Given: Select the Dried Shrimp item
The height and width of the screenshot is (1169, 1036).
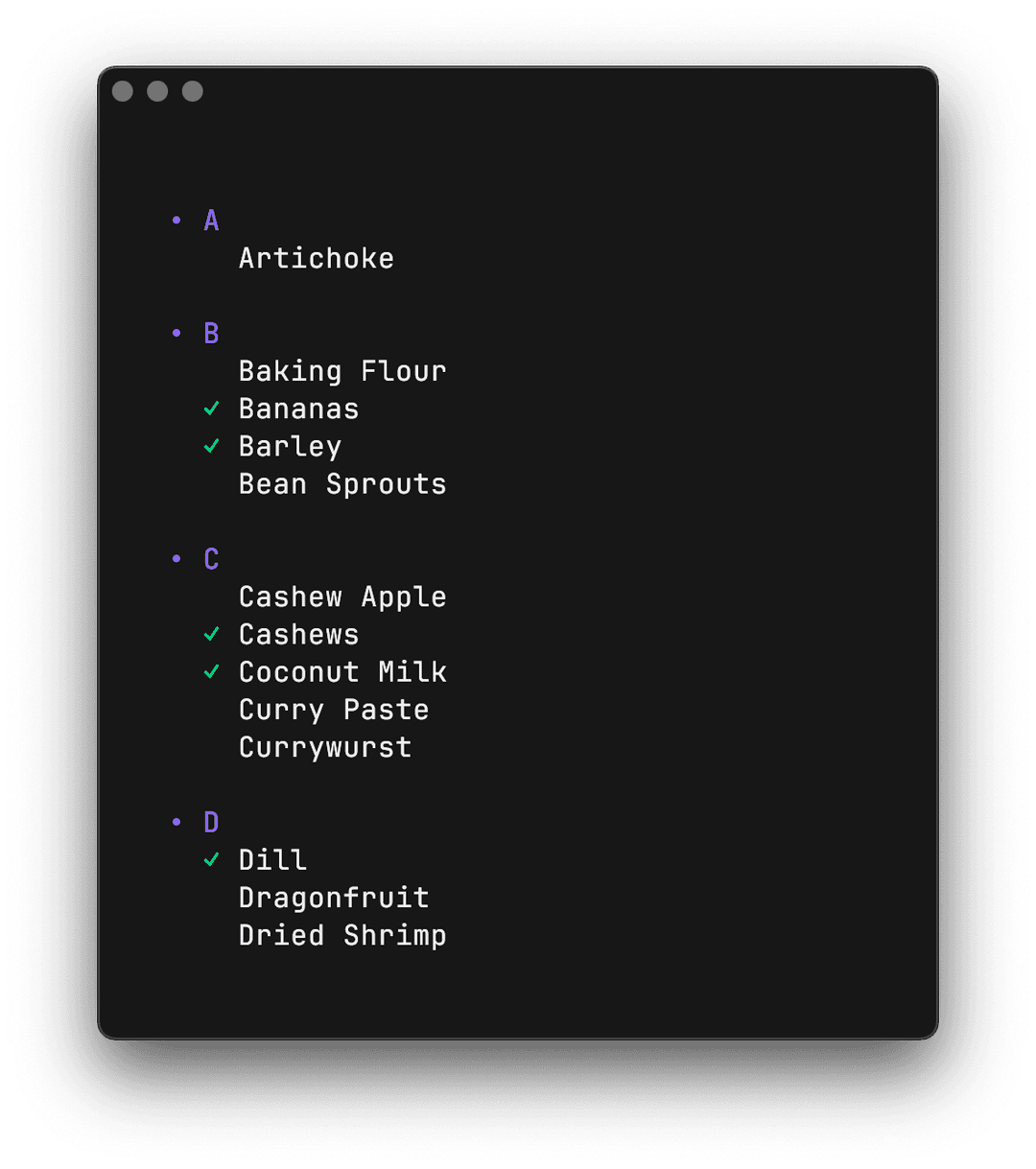Looking at the screenshot, I should tap(342, 936).
